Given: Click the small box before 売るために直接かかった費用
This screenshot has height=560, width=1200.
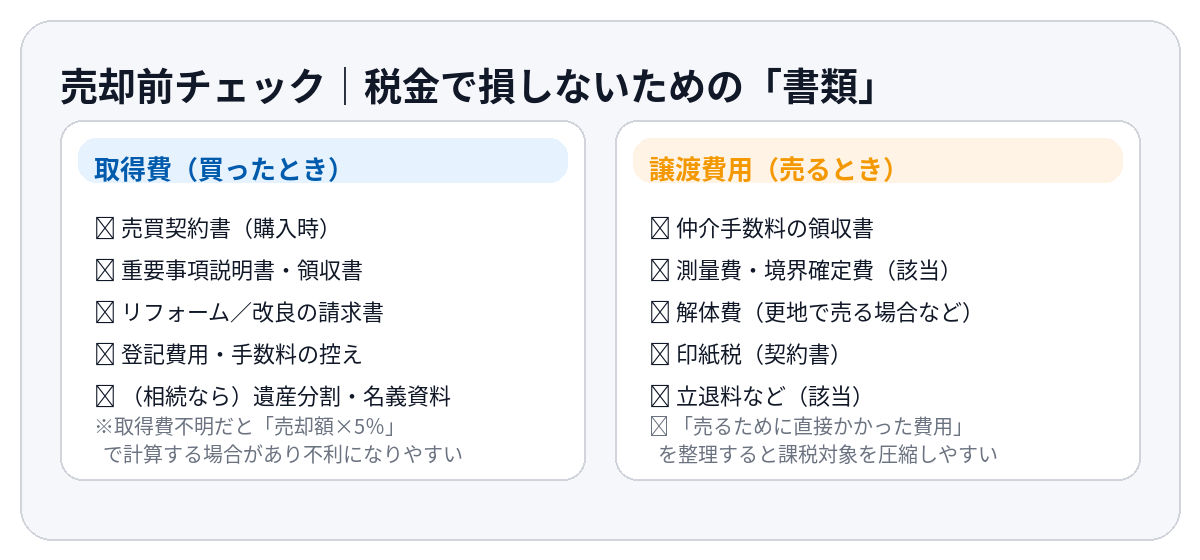Looking at the screenshot, I should pyautogui.click(x=659, y=427).
